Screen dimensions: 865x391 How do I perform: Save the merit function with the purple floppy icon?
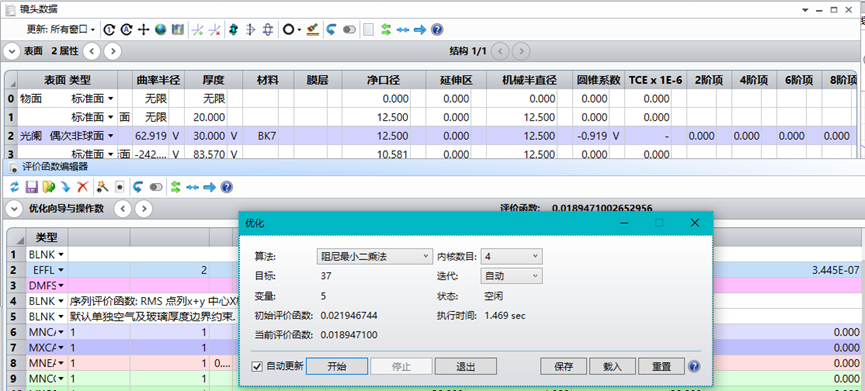[31, 188]
